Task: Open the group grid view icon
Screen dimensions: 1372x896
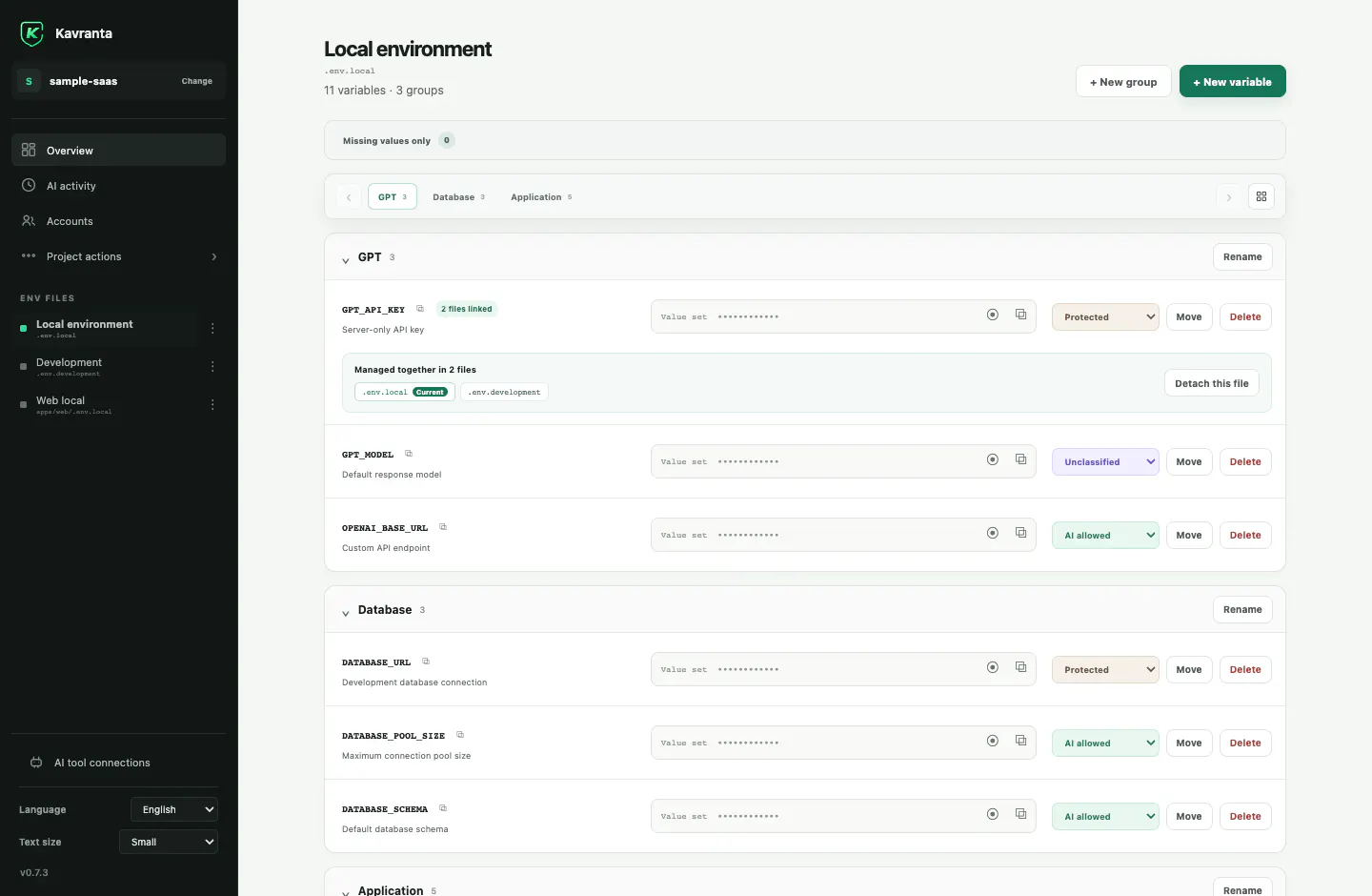Action: 1261,196
